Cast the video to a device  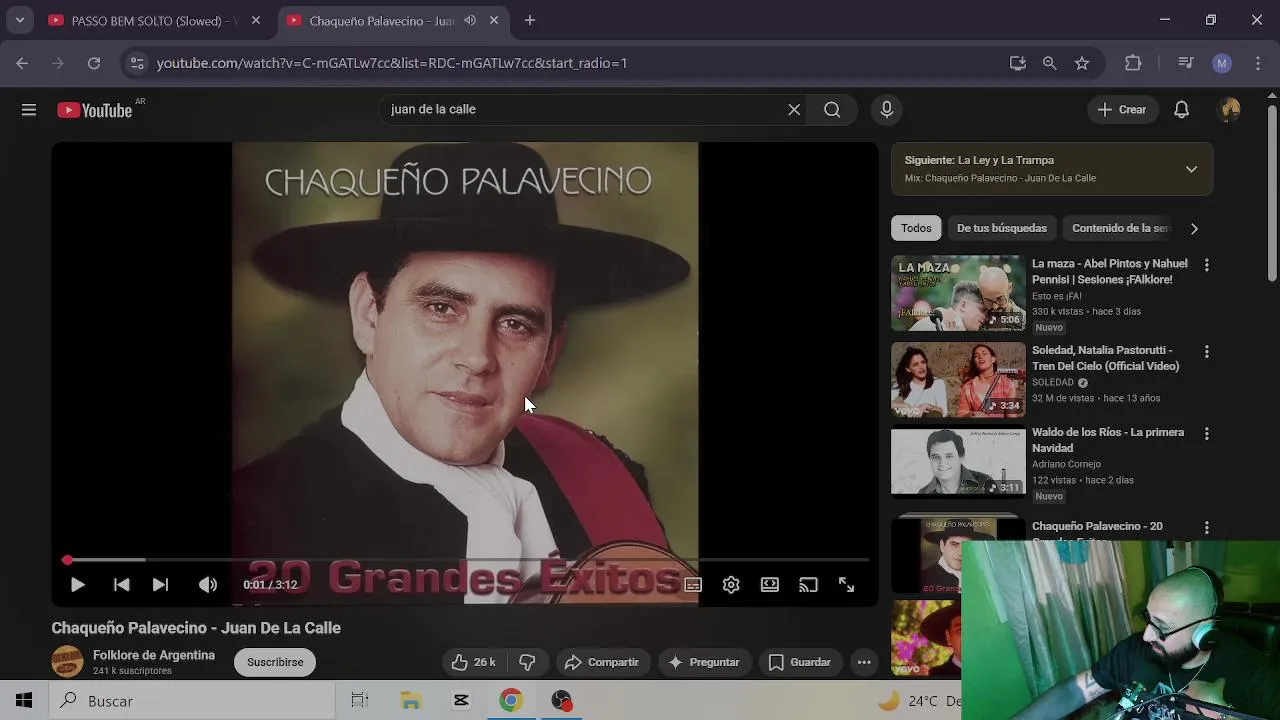[808, 585]
